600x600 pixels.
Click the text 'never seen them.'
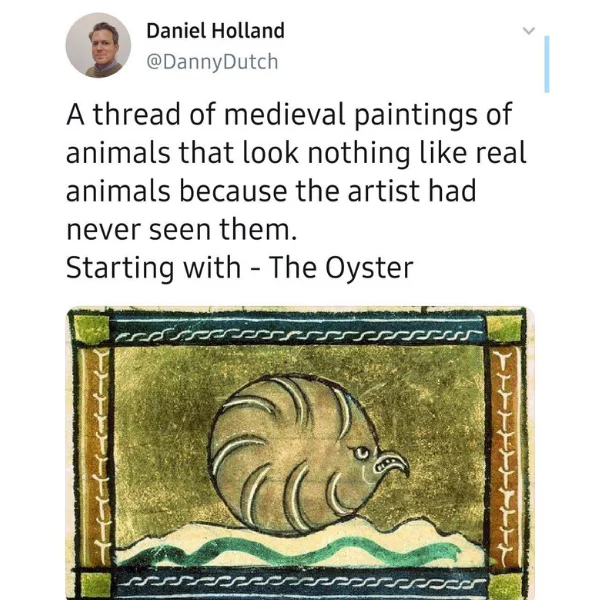pos(181,229)
